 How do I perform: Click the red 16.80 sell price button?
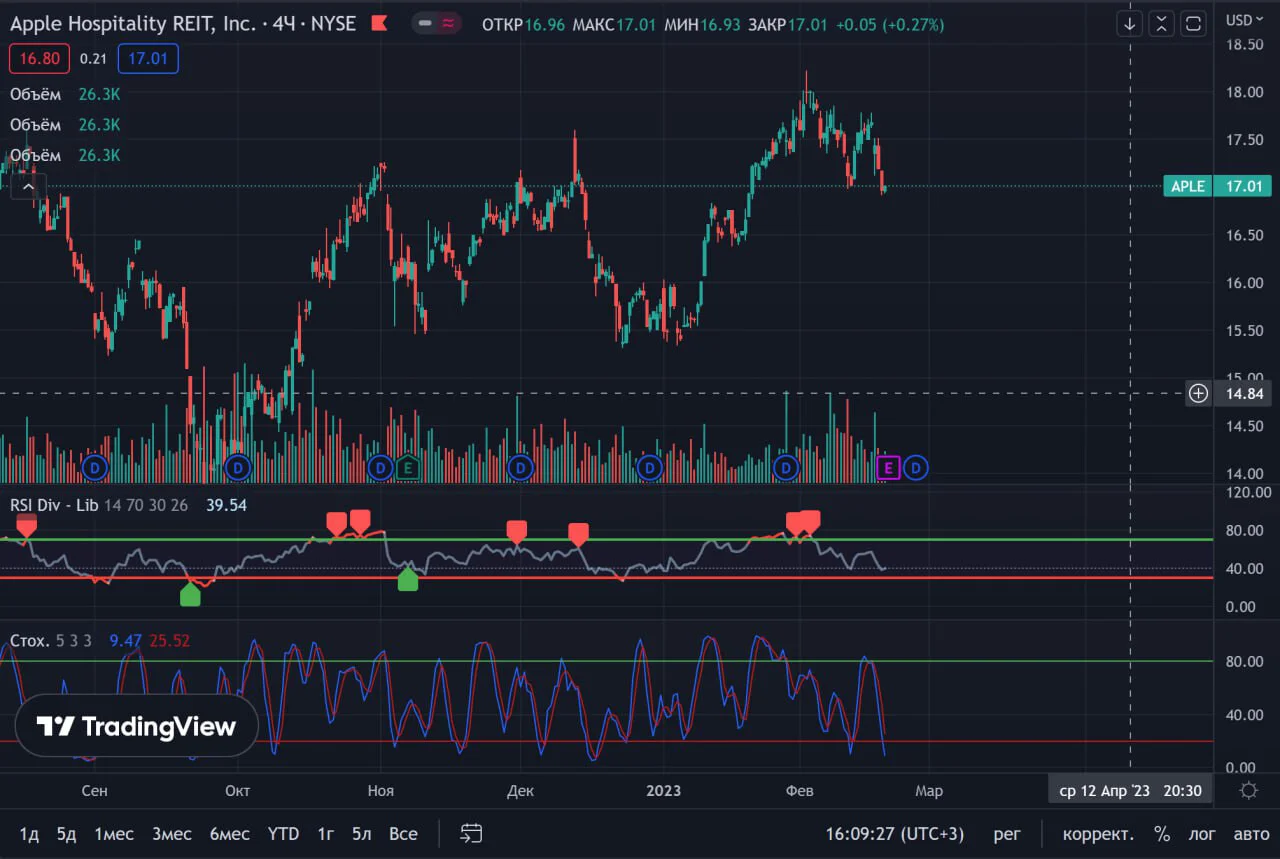pyautogui.click(x=40, y=59)
